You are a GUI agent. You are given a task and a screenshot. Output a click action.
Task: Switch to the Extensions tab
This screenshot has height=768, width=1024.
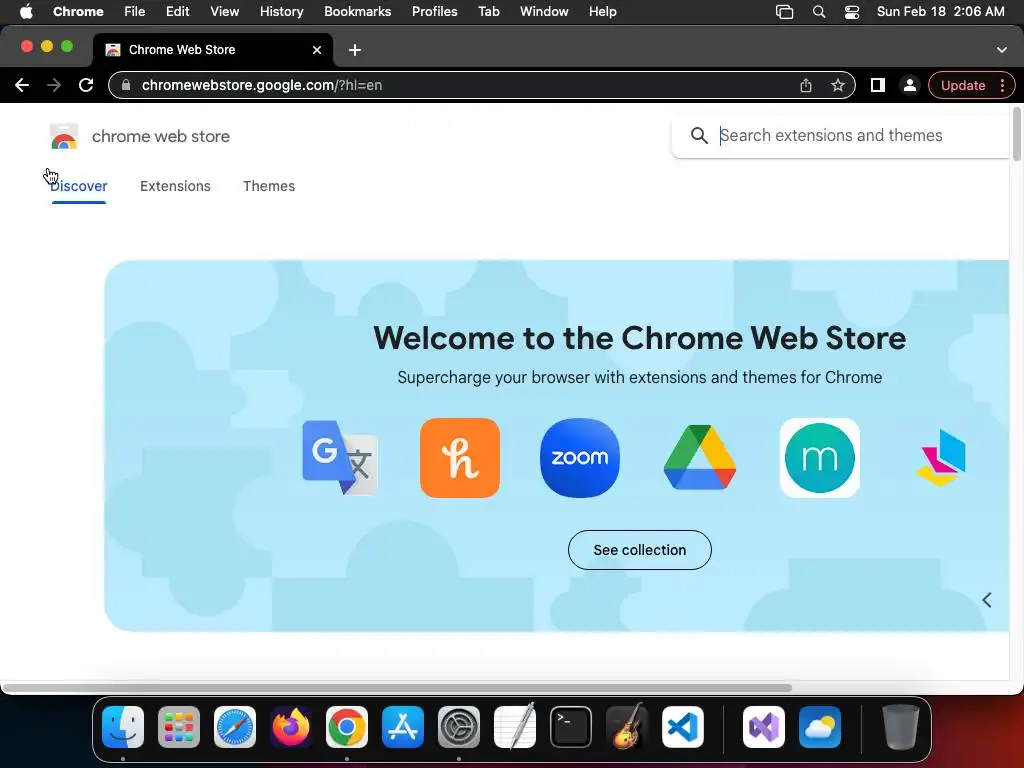(x=175, y=186)
